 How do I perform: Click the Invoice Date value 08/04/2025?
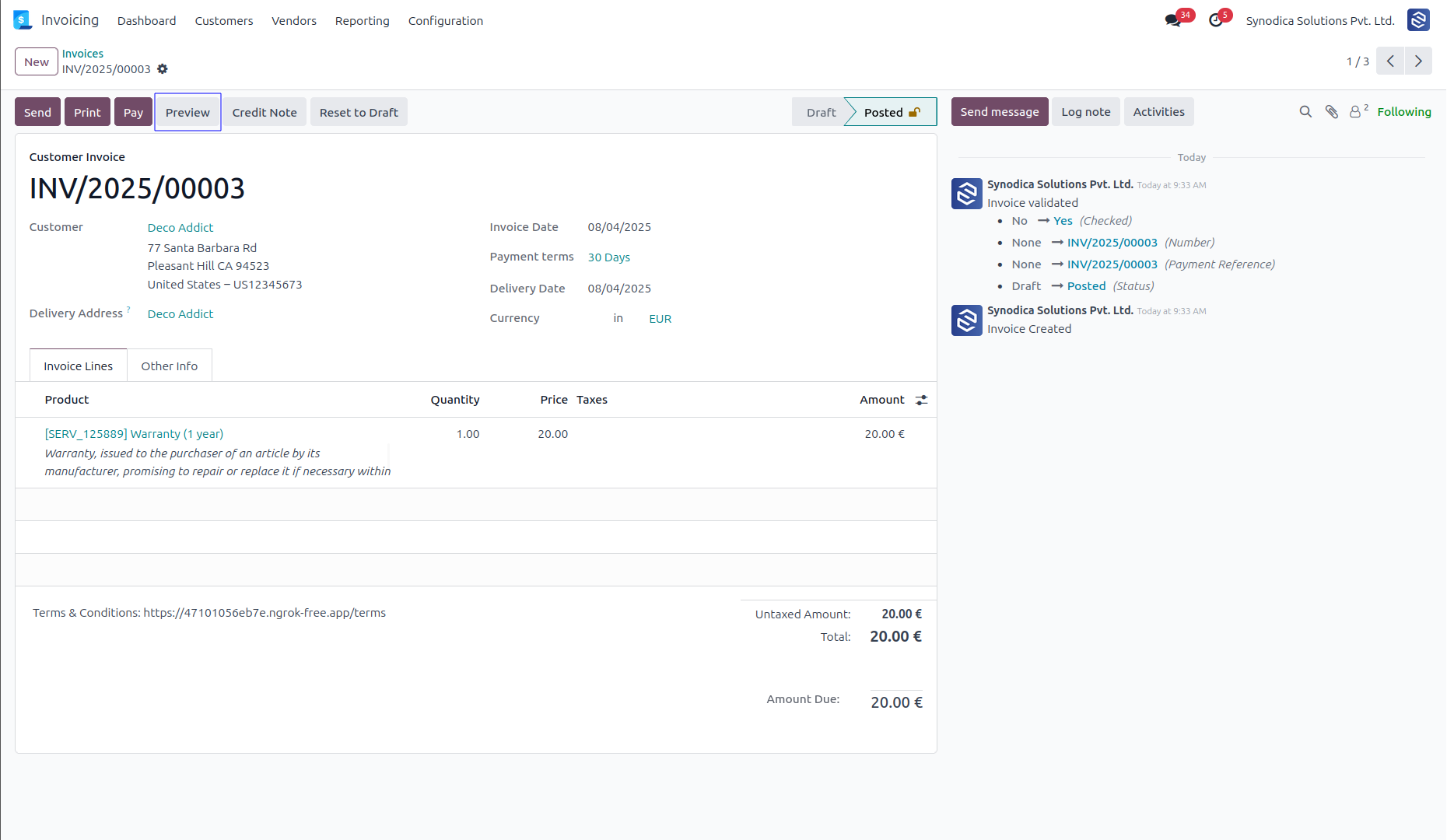tap(619, 227)
